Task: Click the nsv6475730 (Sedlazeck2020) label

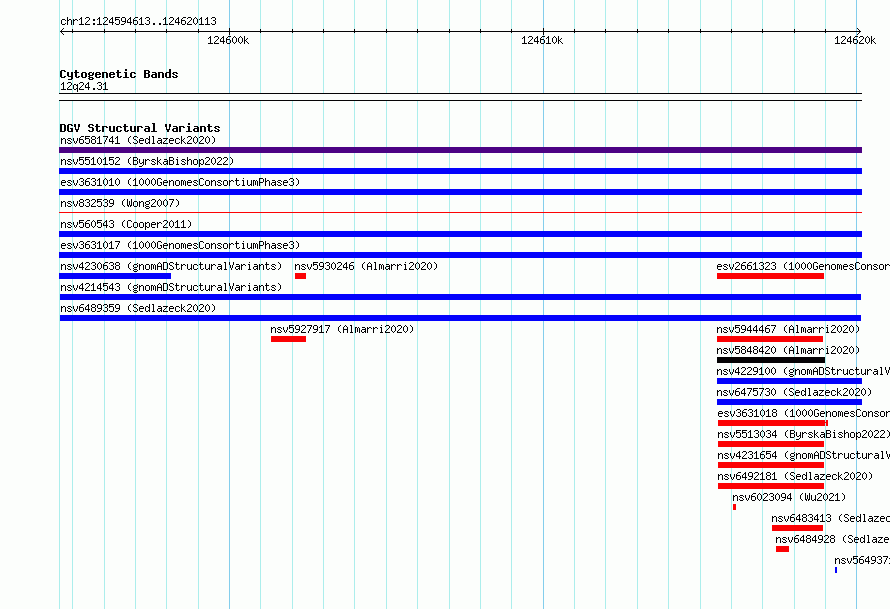Action: click(794, 392)
